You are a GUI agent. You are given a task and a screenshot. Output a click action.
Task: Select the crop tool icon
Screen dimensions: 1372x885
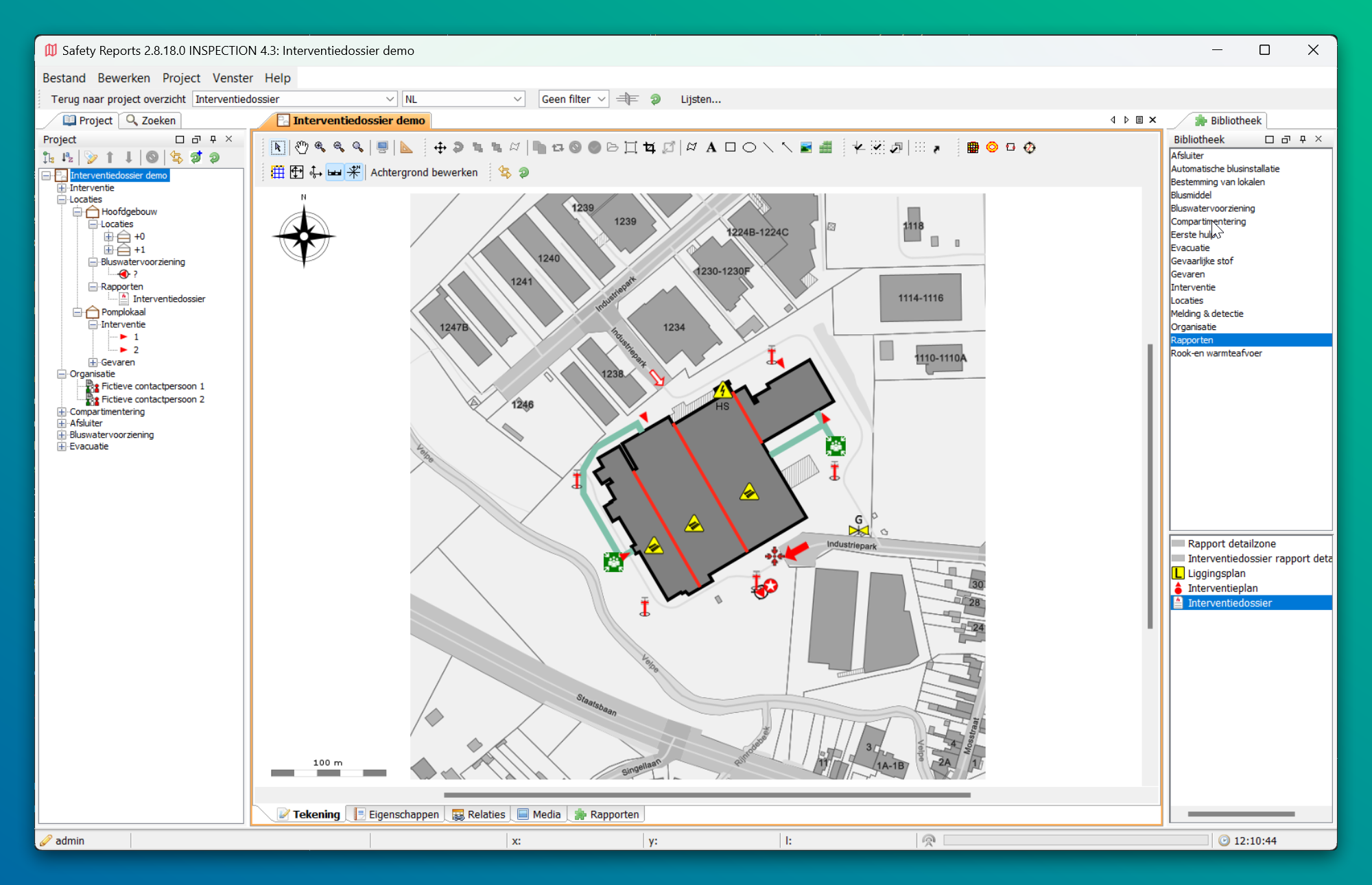[x=650, y=147]
